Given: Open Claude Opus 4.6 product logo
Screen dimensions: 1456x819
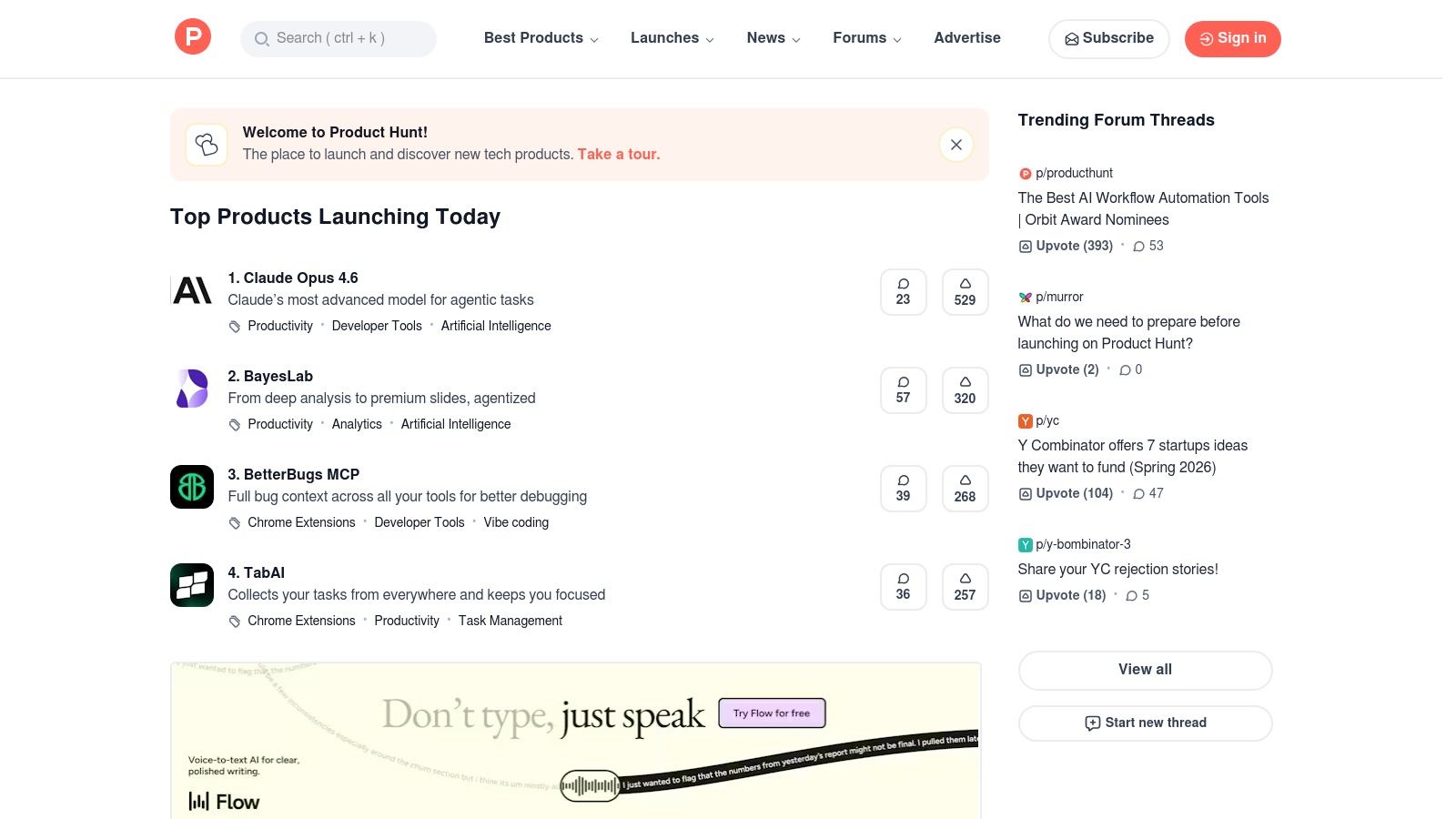Looking at the screenshot, I should point(192,290).
